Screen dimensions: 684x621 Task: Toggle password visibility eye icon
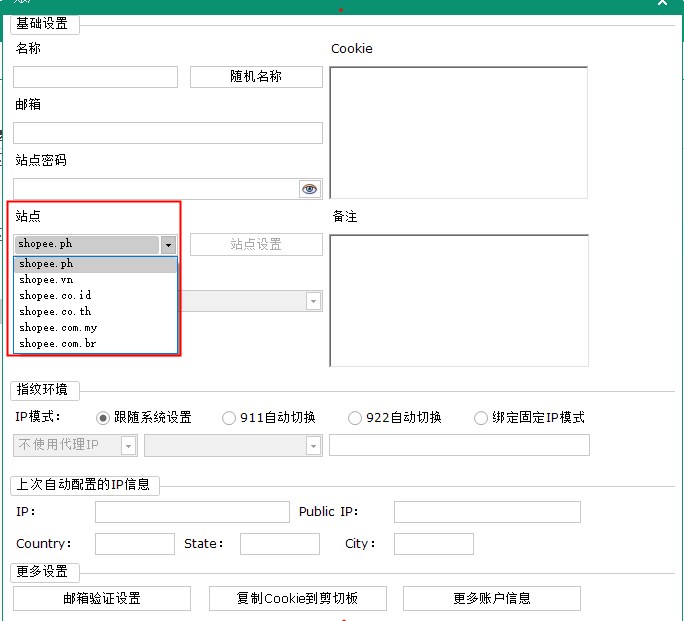pos(310,189)
